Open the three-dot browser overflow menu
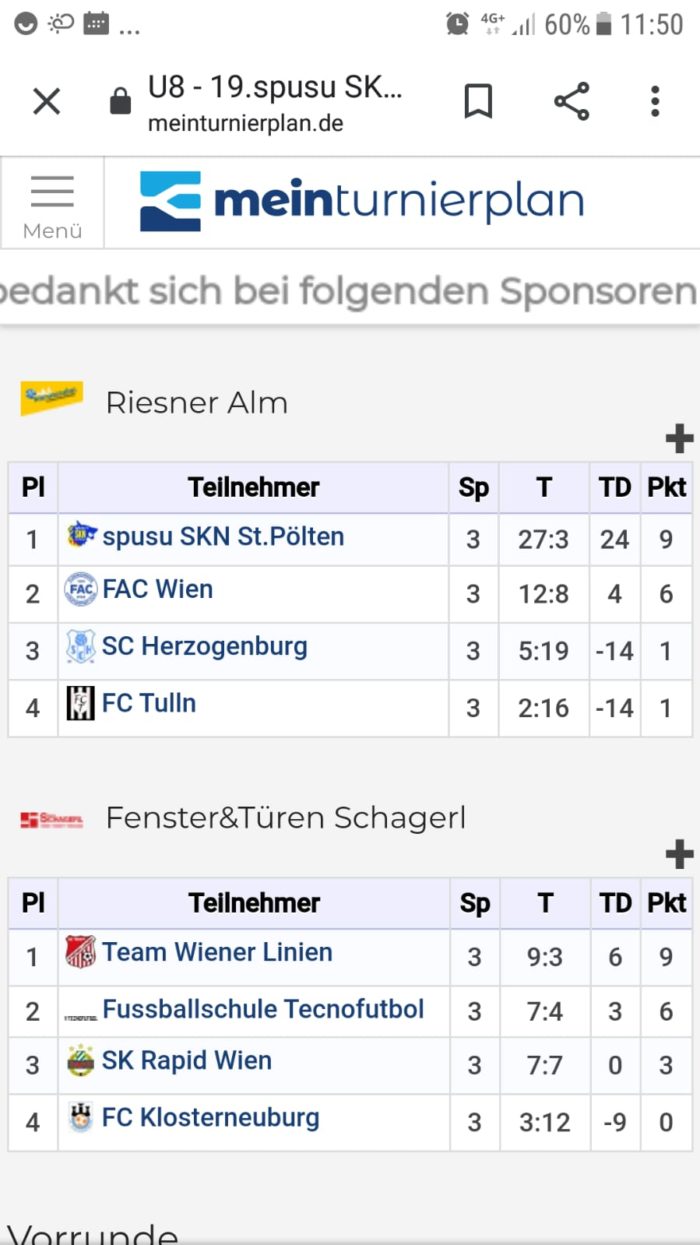The width and height of the screenshot is (700, 1245). tap(655, 101)
